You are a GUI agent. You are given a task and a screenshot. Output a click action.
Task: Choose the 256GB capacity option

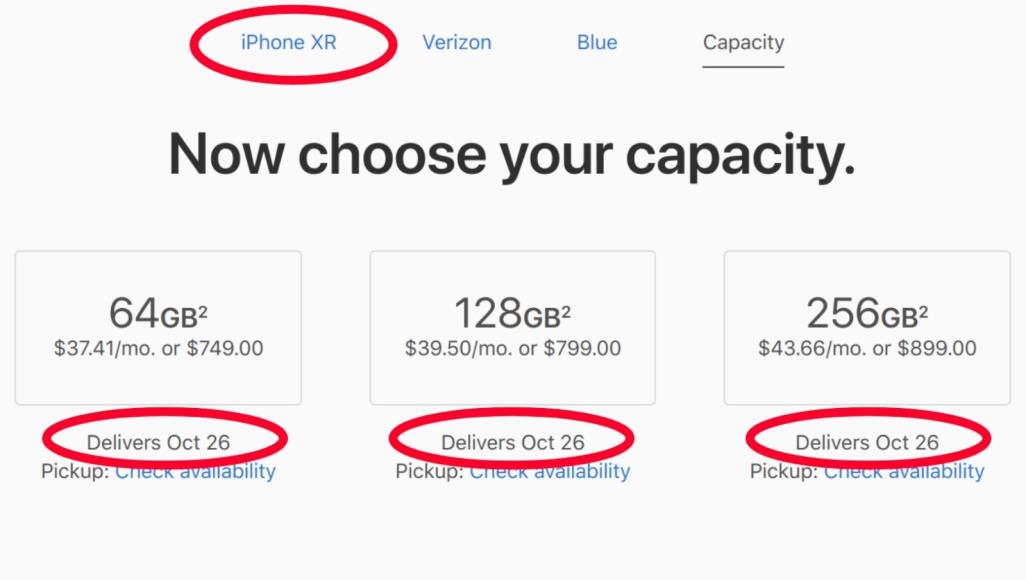click(x=867, y=327)
